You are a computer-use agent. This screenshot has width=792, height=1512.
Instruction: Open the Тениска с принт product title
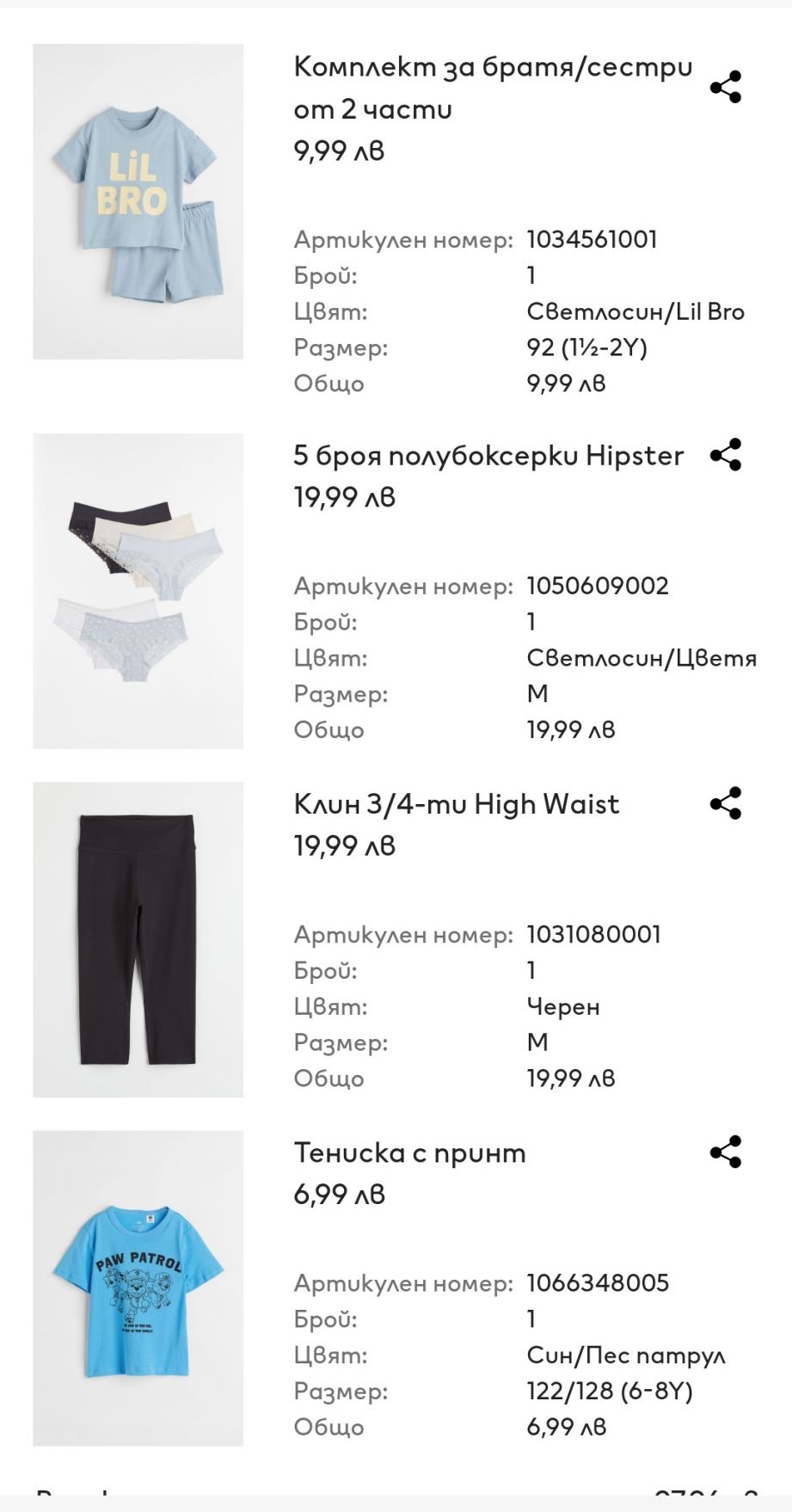point(409,1152)
